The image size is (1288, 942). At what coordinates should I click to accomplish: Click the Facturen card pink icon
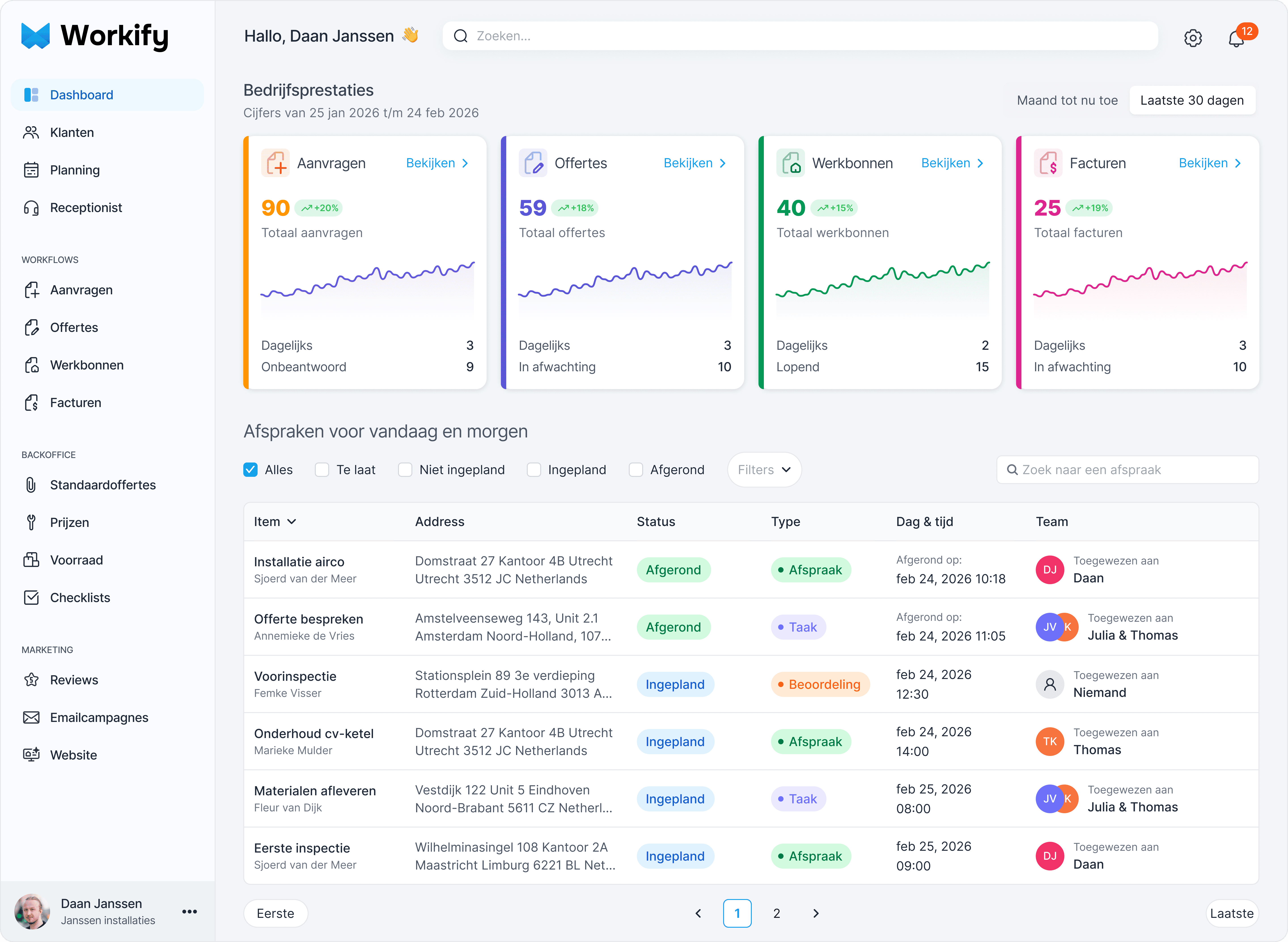click(1049, 163)
